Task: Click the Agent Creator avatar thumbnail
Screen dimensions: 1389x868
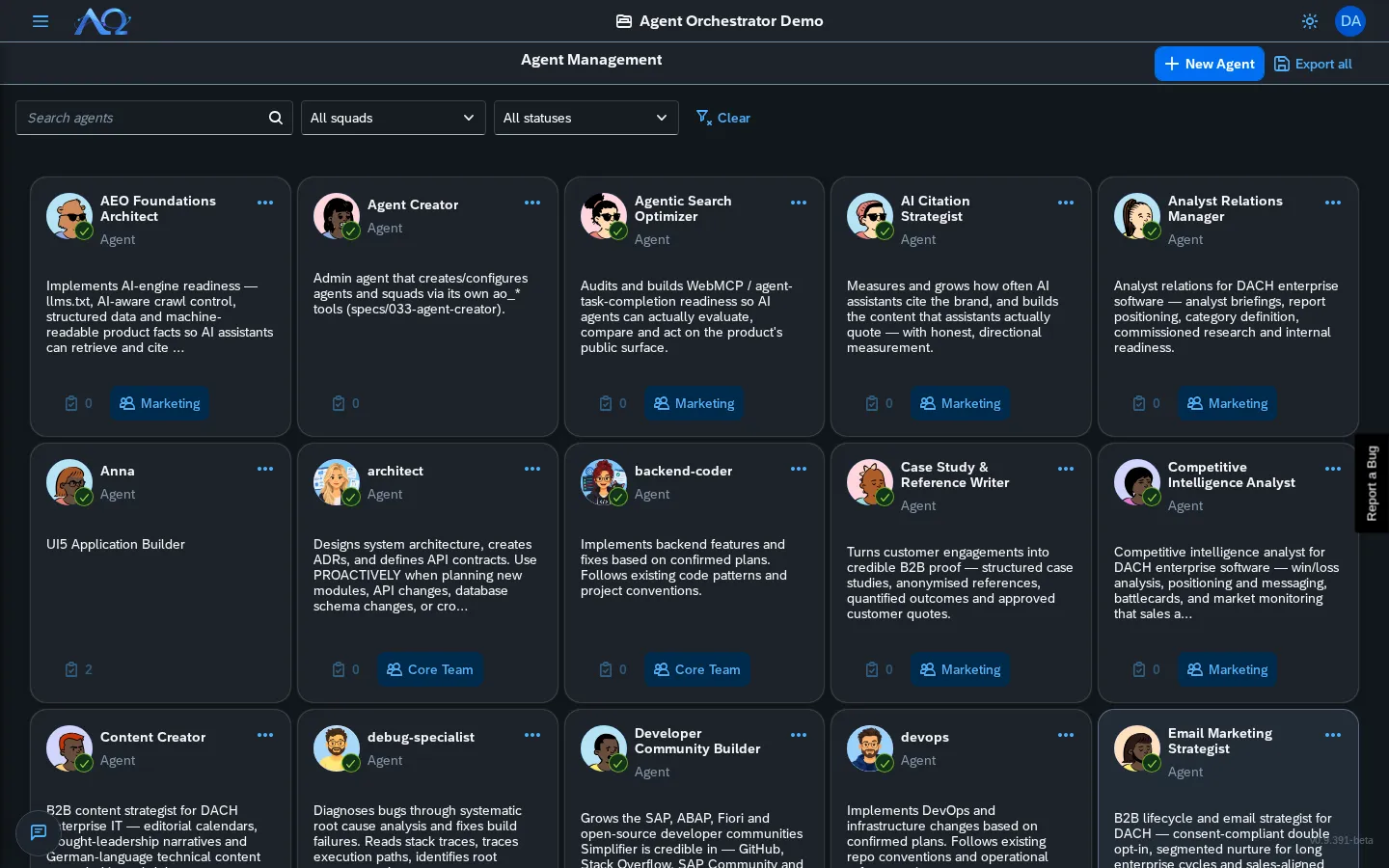Action: pyautogui.click(x=336, y=215)
